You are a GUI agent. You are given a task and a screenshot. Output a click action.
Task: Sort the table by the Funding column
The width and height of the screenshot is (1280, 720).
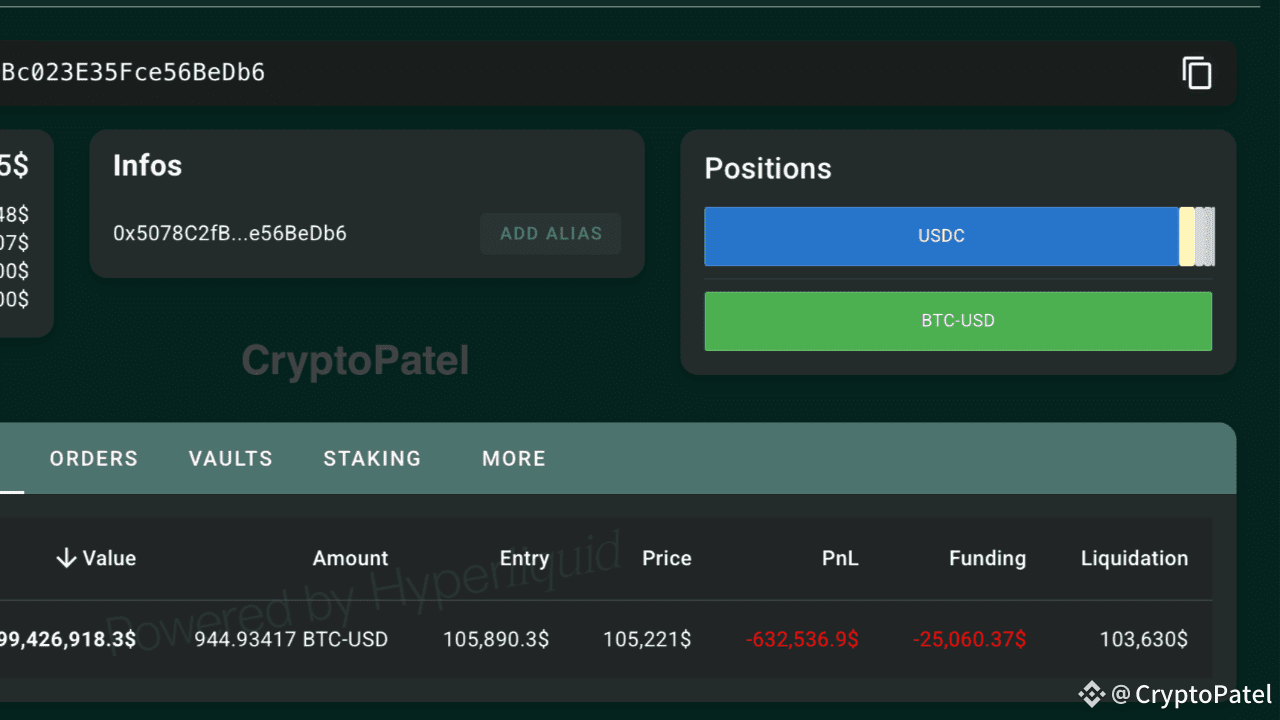tap(987, 558)
